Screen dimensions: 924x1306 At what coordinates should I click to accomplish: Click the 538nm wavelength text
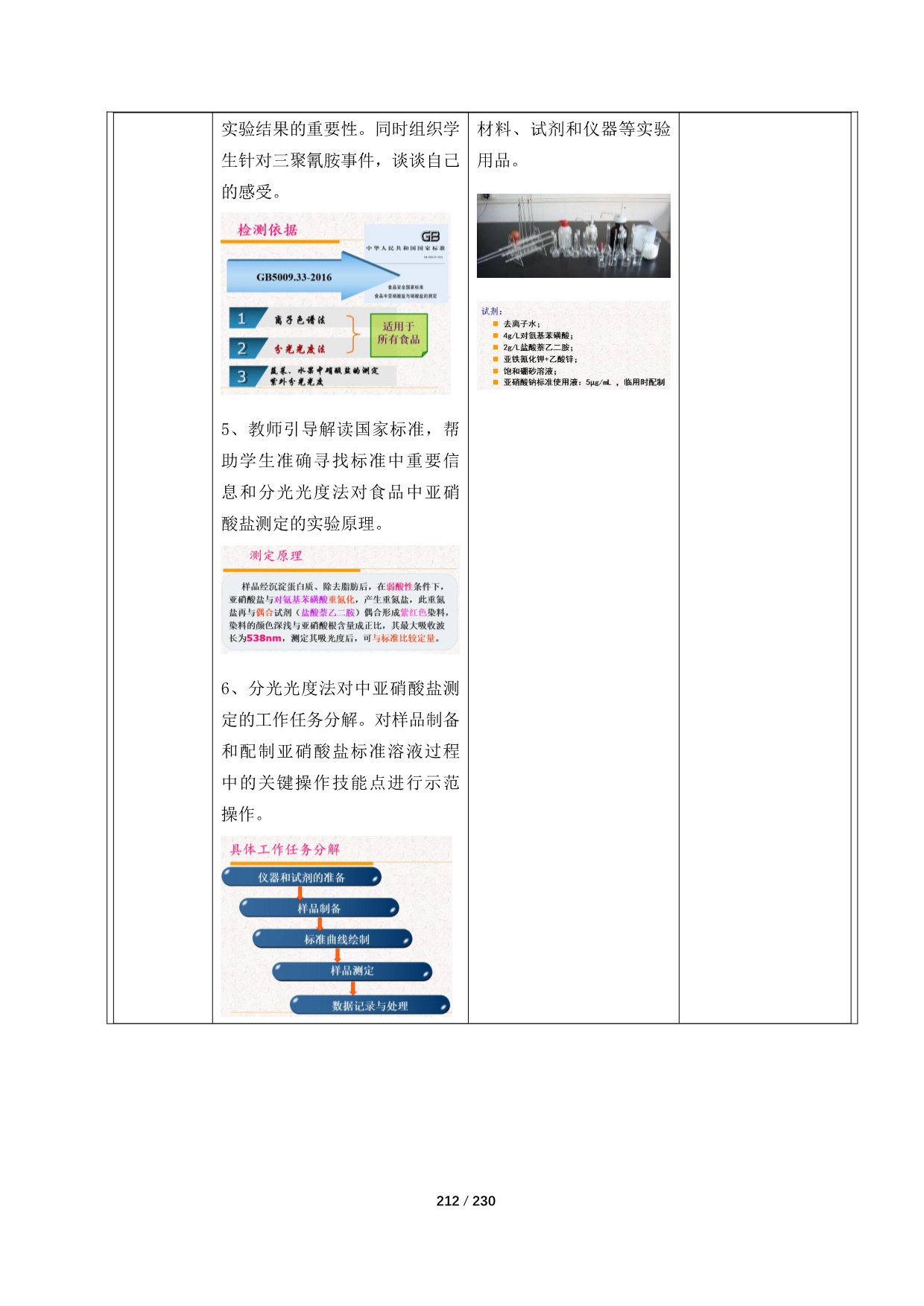(x=264, y=638)
